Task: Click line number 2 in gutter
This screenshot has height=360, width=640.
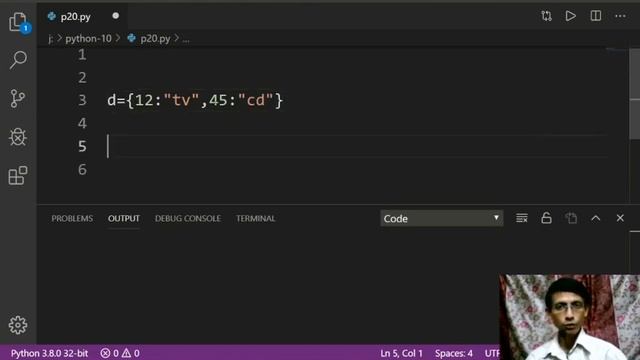Action: tap(82, 78)
